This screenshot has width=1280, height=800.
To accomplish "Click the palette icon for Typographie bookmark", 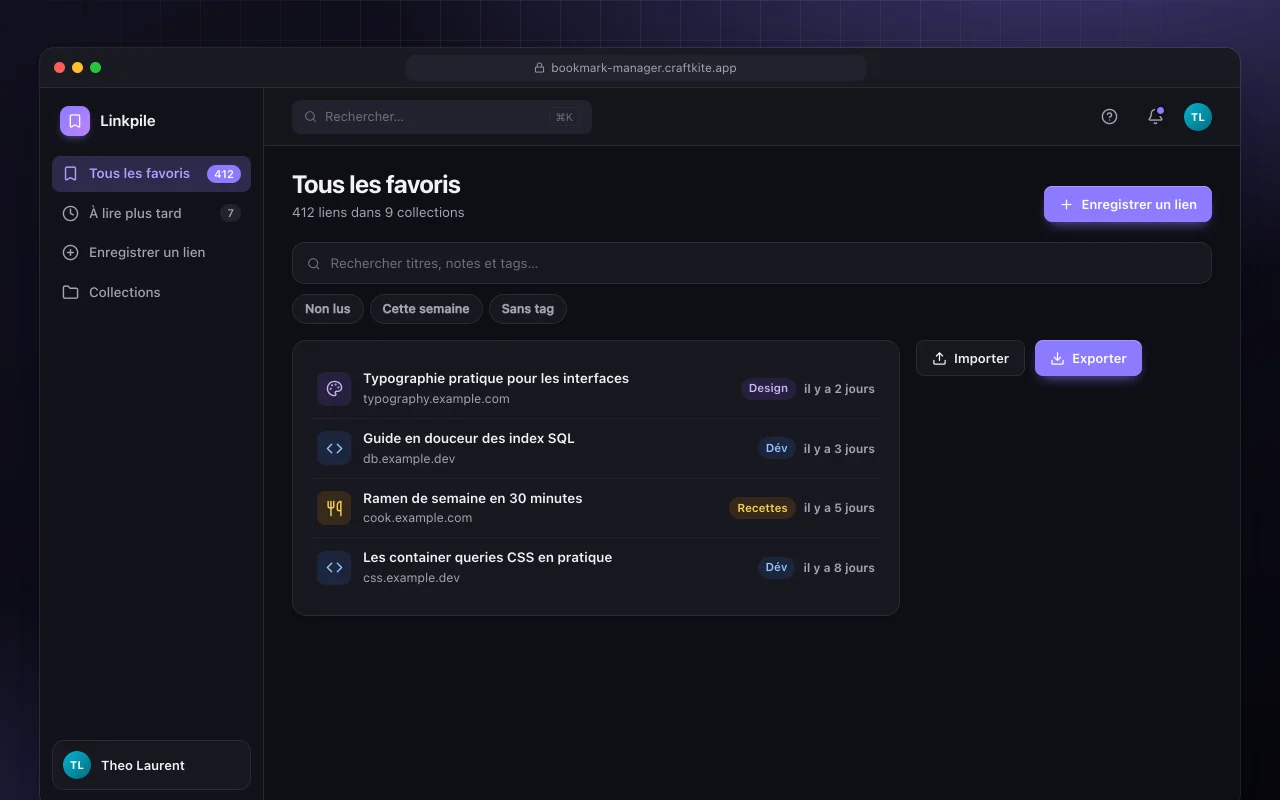I will coord(334,389).
